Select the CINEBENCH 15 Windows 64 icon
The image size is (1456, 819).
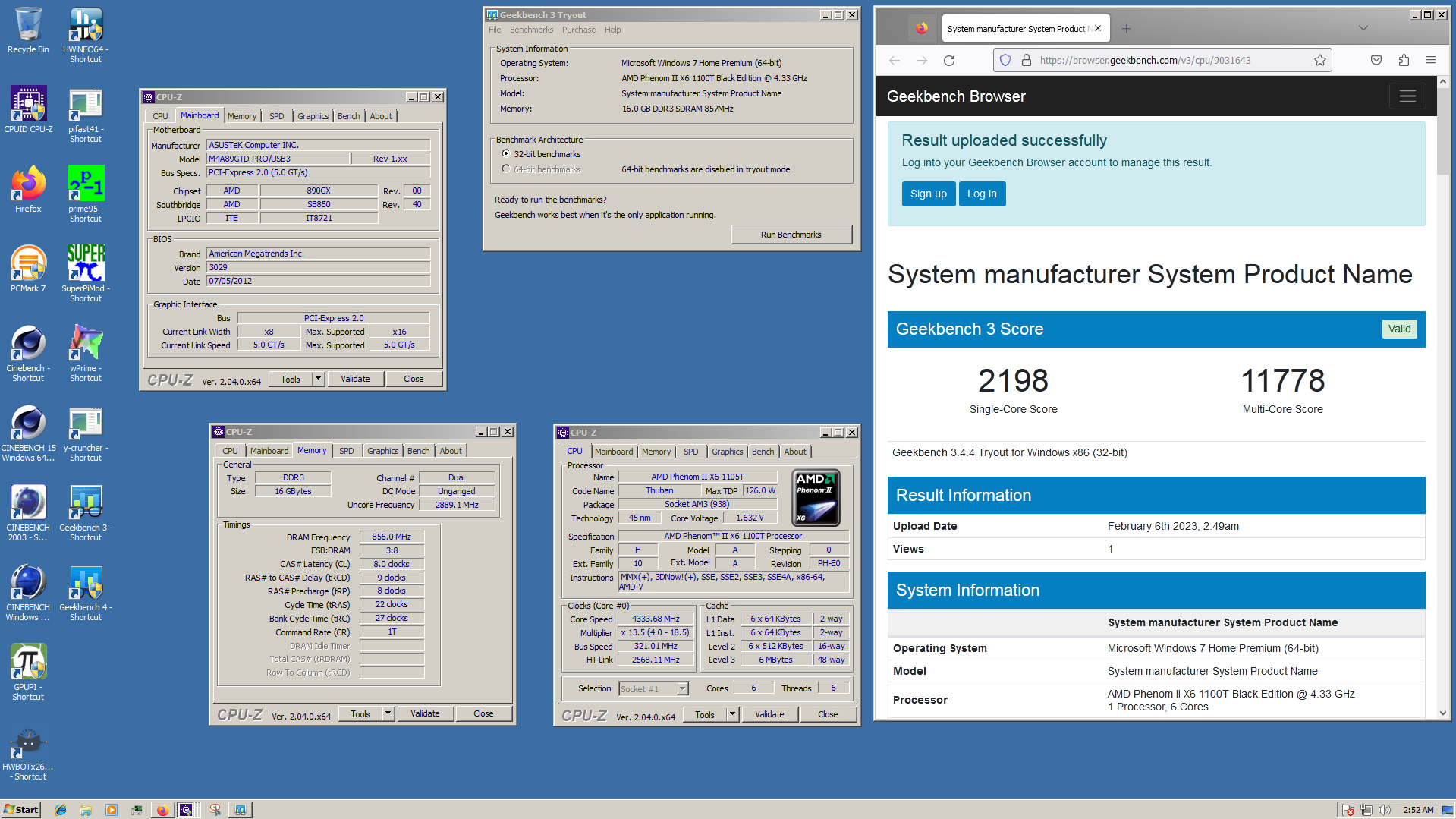(28, 434)
